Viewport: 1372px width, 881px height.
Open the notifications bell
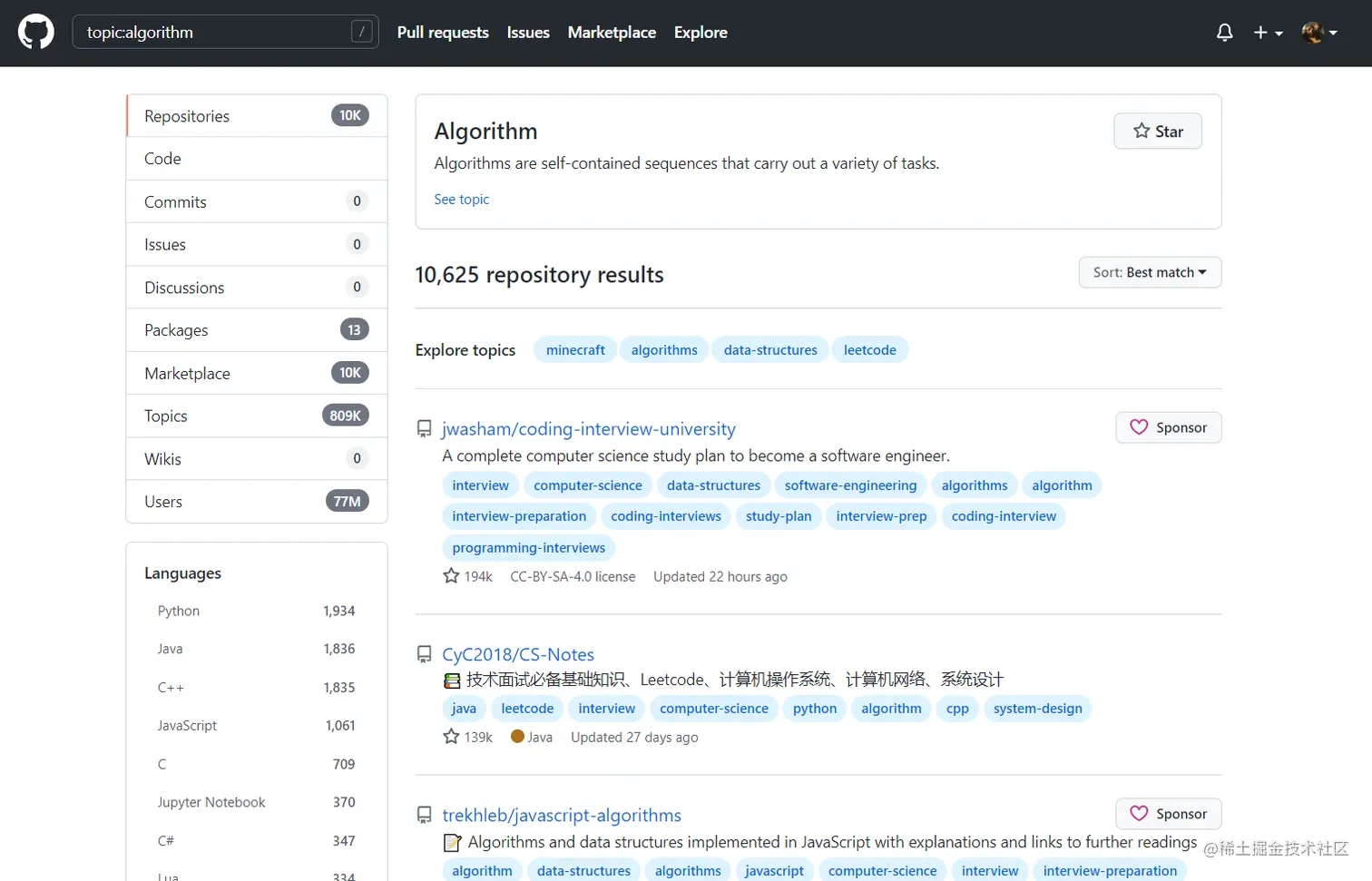tap(1224, 33)
